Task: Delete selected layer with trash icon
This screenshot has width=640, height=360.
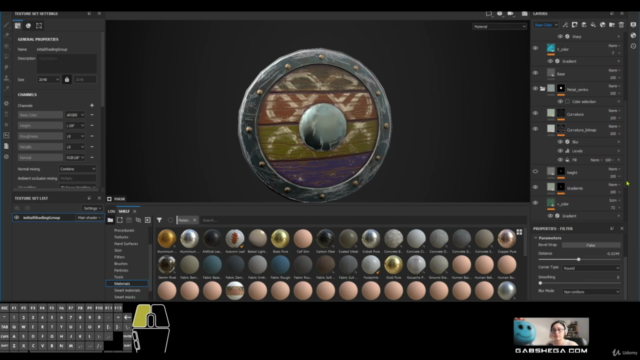Action: [x=621, y=25]
